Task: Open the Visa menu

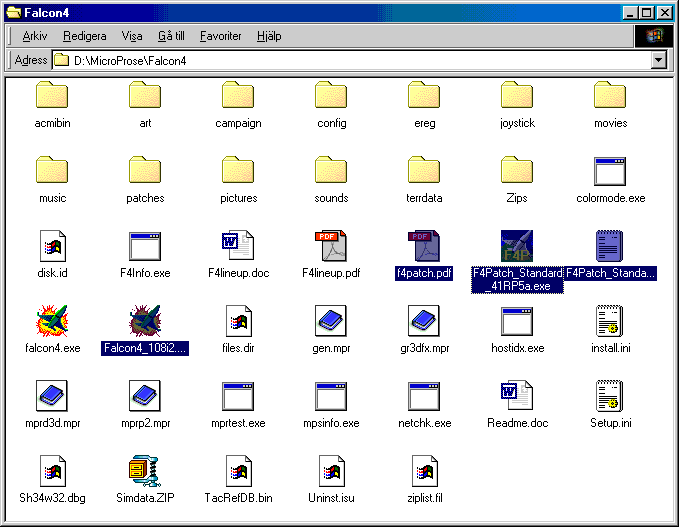Action: 132,36
